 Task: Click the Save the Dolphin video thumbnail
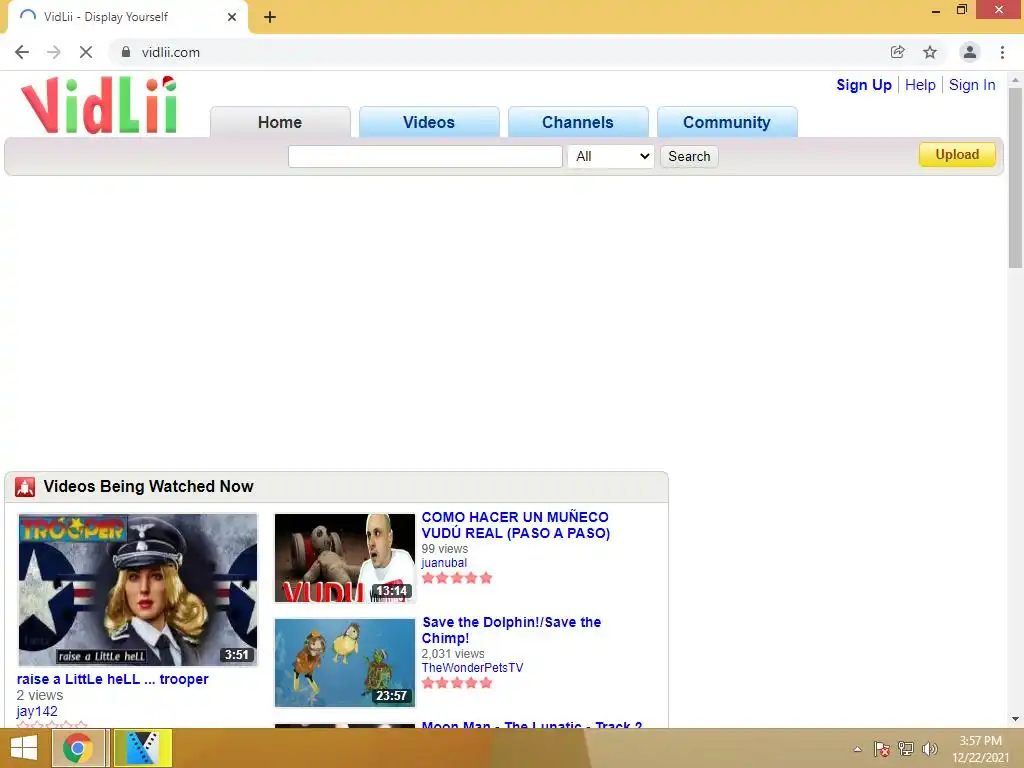[x=345, y=663]
